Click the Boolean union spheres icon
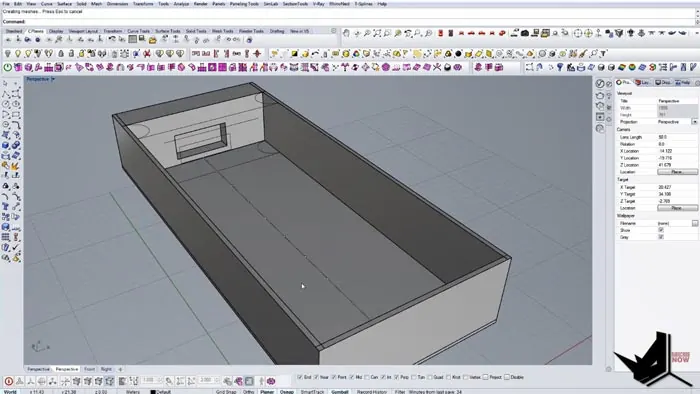 (x=16, y=145)
